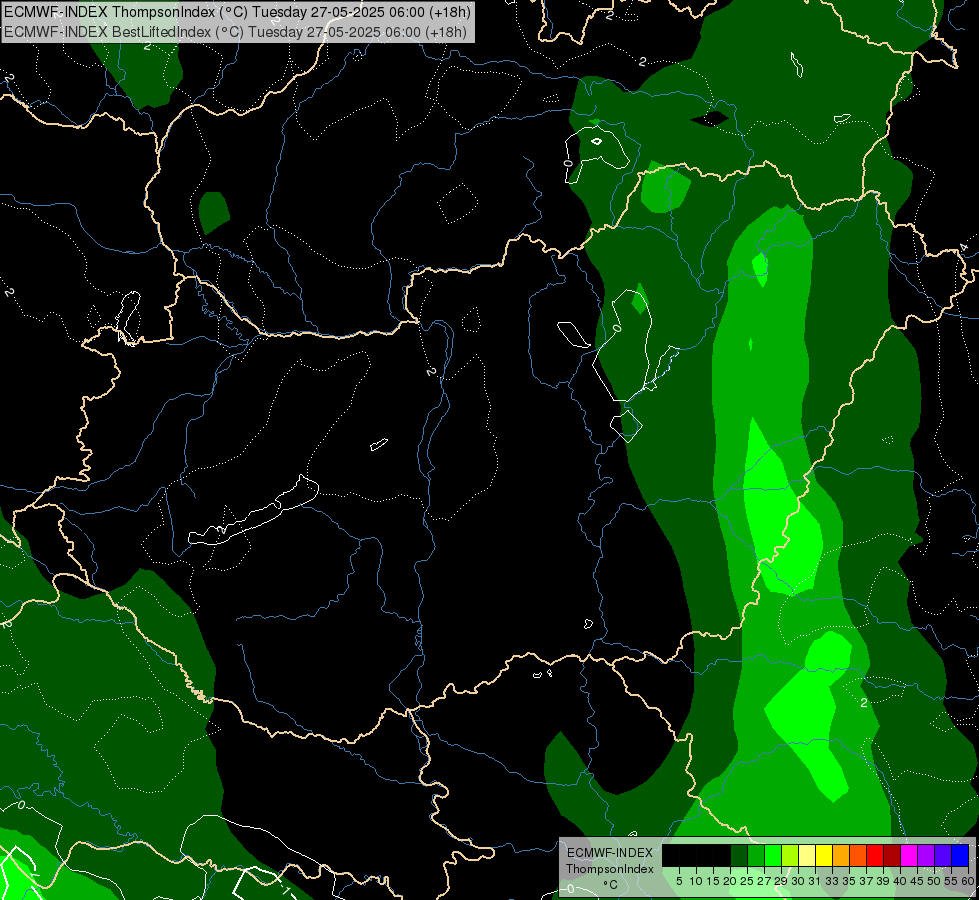Click the legend °C unit label
The height and width of the screenshot is (900, 979).
point(611,885)
